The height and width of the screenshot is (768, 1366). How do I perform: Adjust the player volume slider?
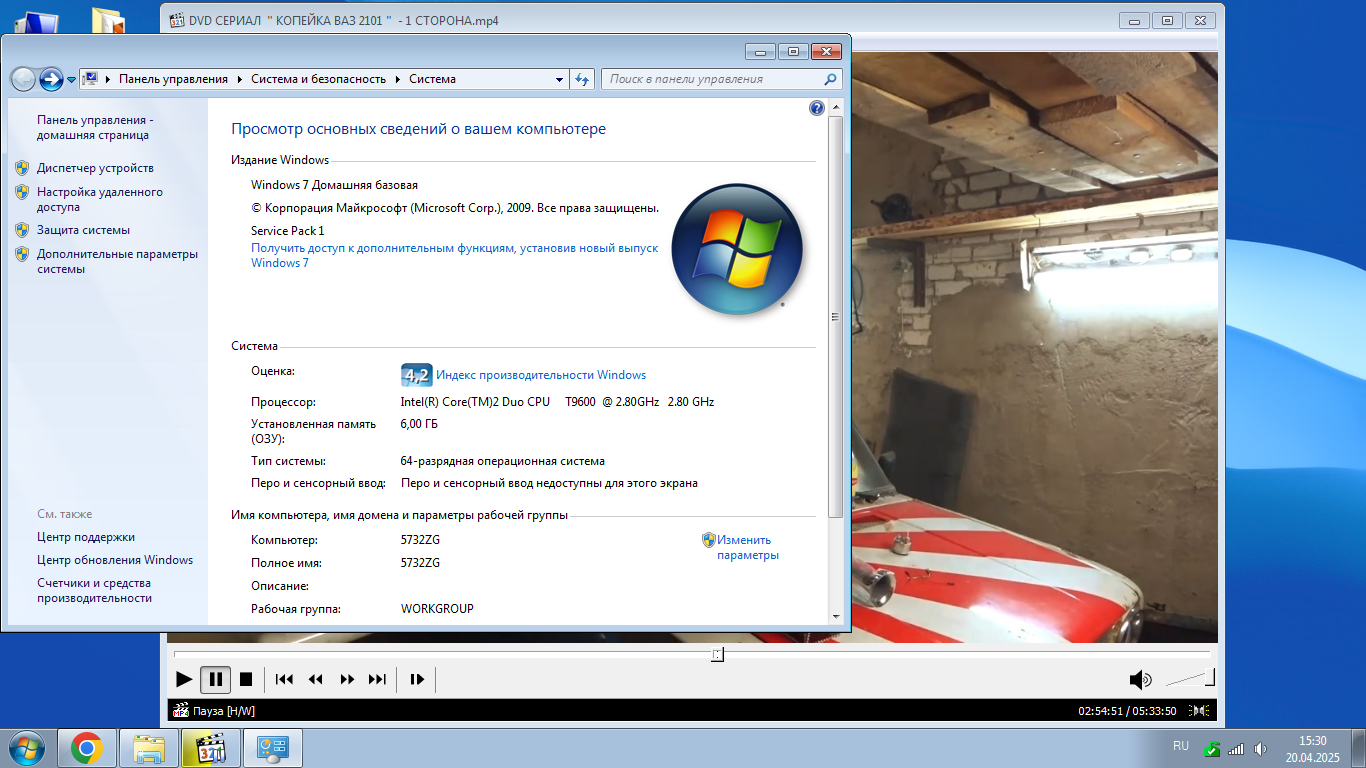1190,679
